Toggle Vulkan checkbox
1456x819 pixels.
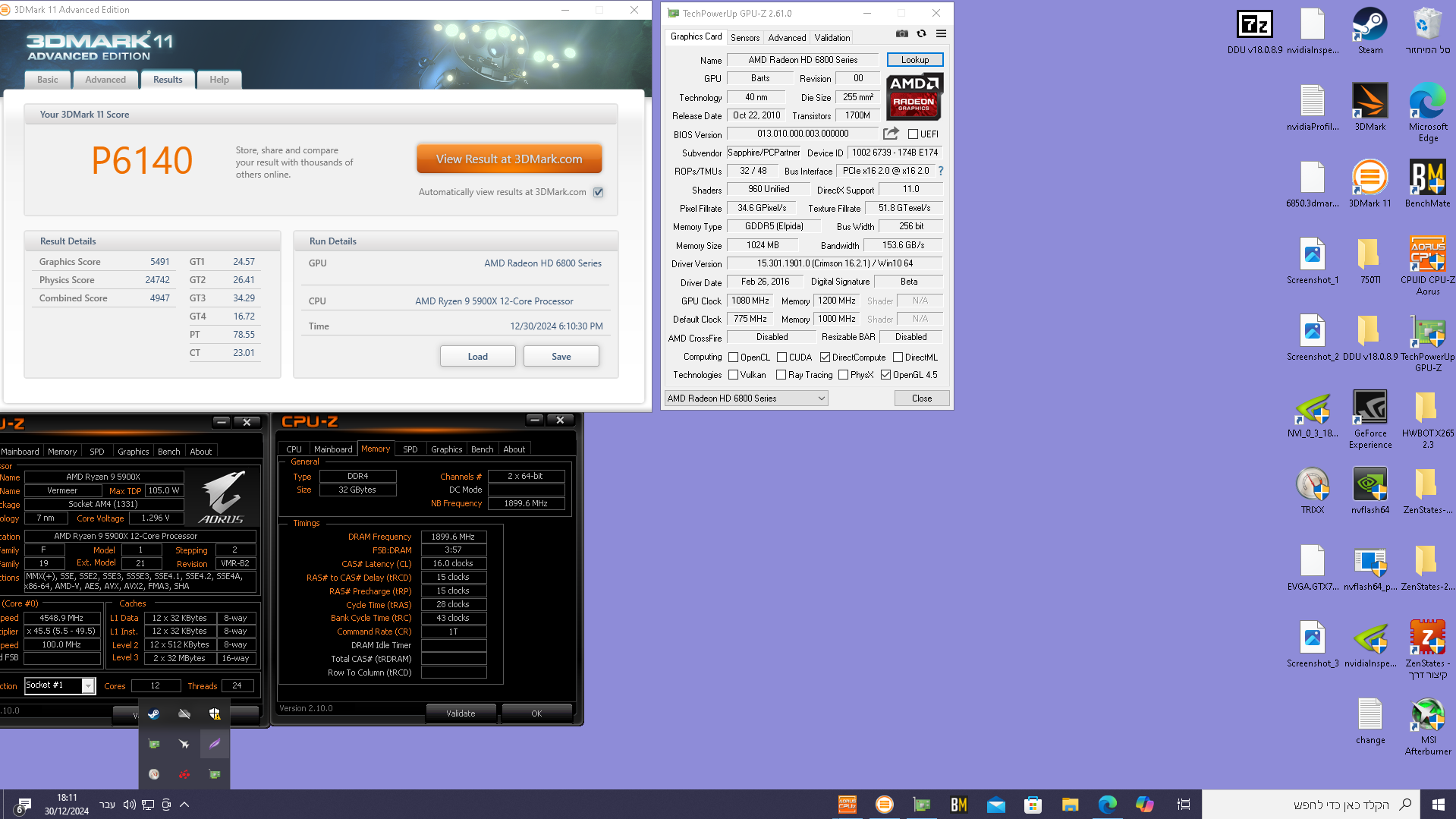click(733, 375)
